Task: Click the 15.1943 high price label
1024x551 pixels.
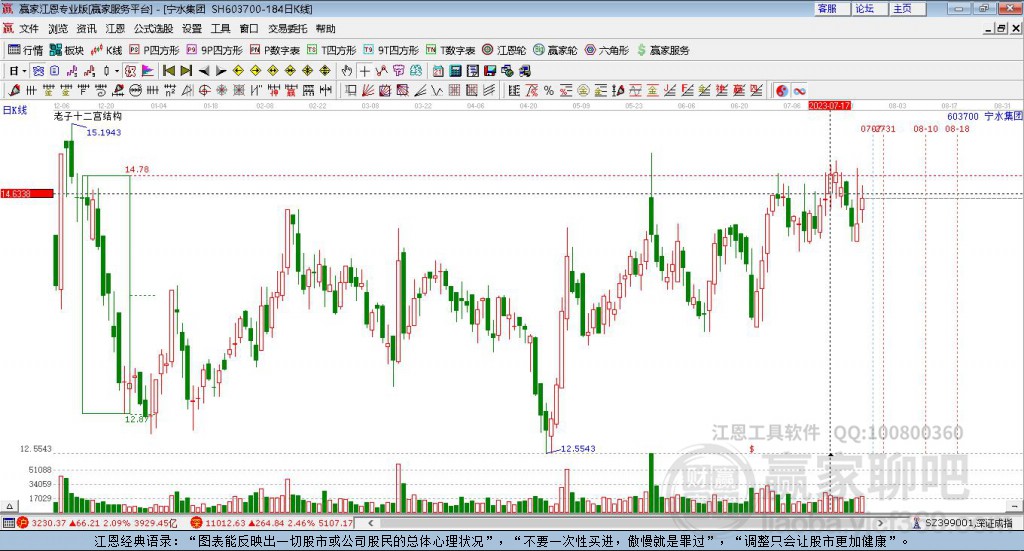Action: point(104,132)
